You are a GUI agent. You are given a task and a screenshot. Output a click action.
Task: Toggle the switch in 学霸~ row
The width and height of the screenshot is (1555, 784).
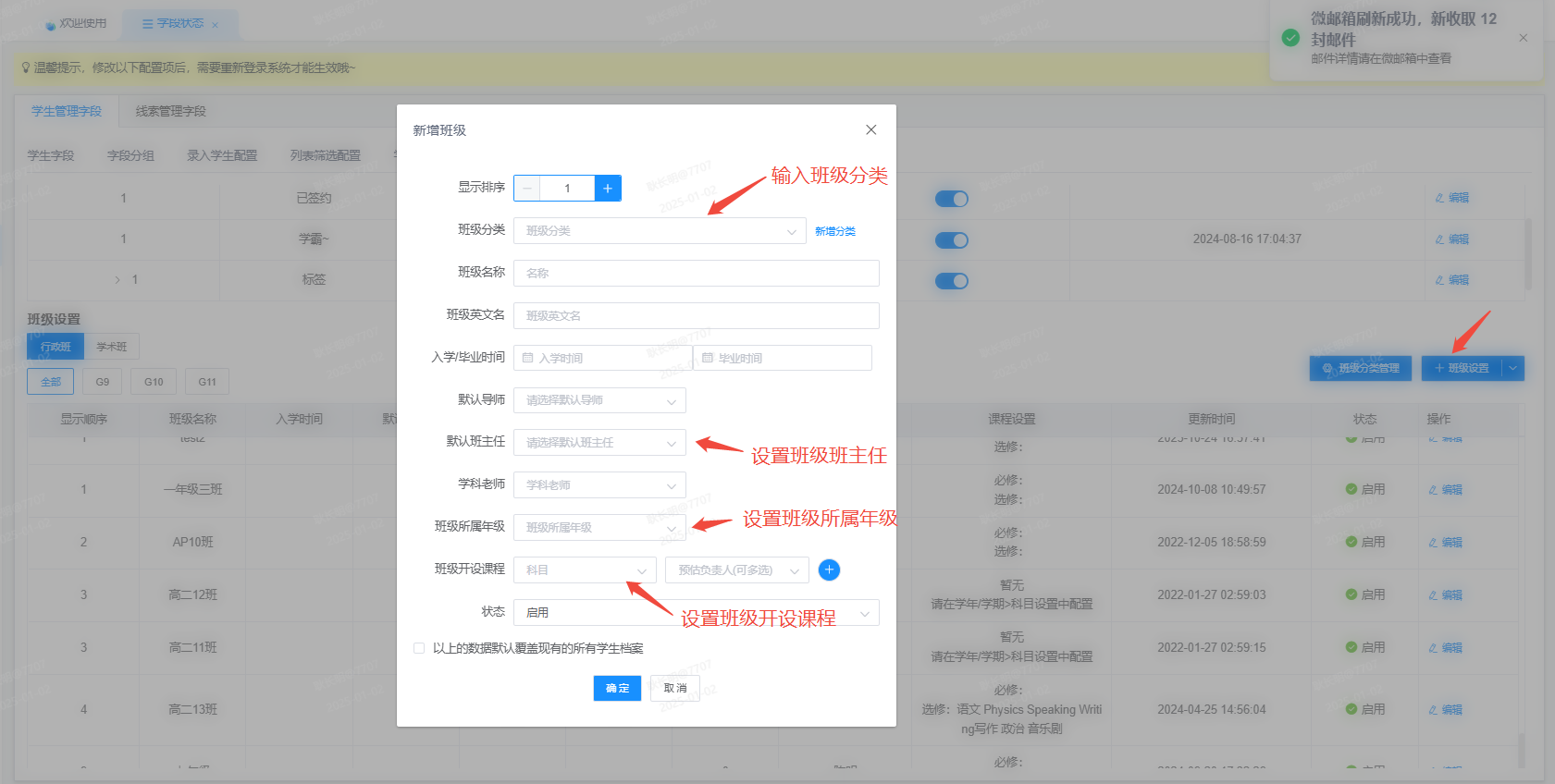click(951, 240)
